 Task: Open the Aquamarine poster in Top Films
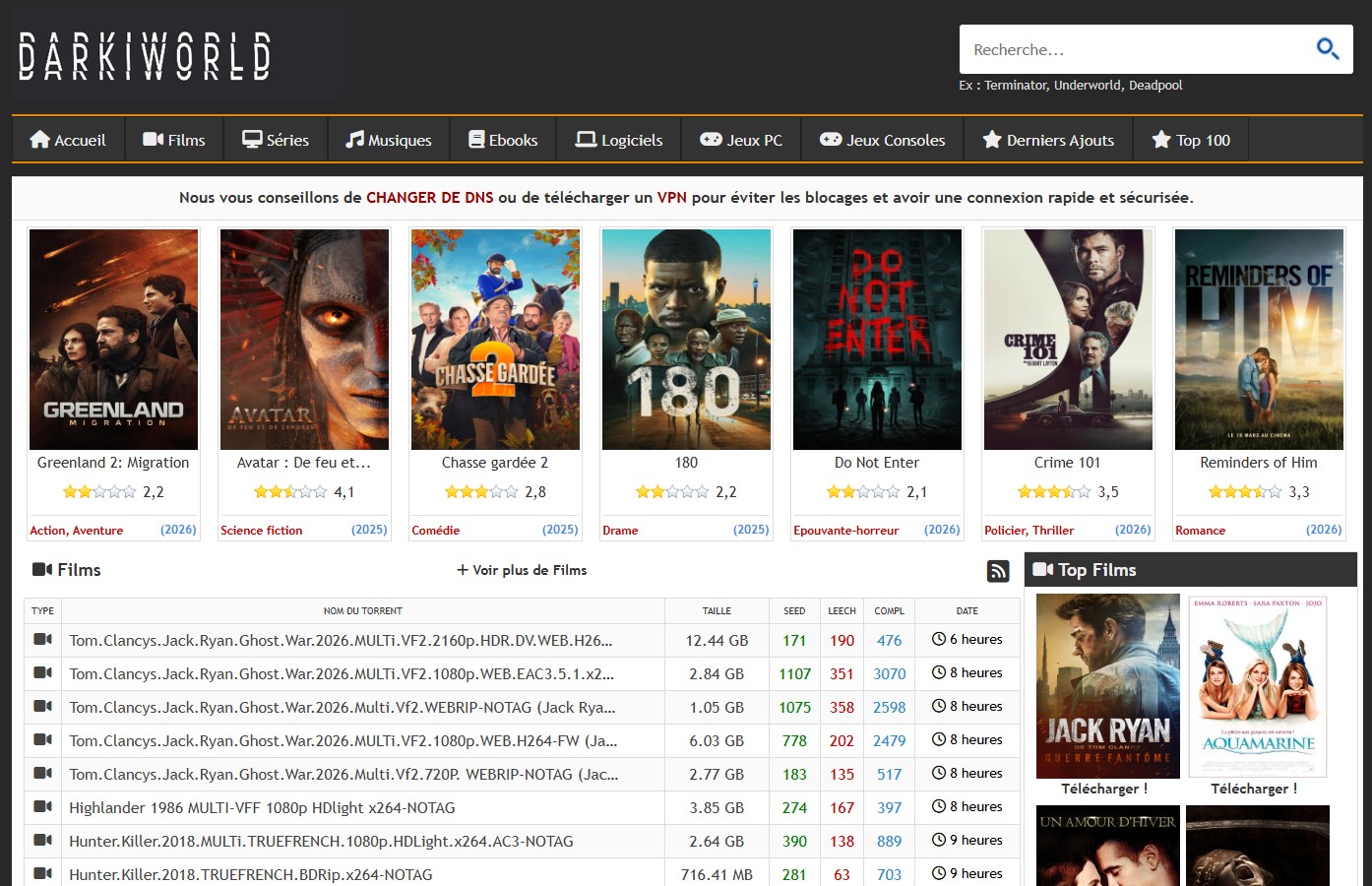click(x=1258, y=686)
